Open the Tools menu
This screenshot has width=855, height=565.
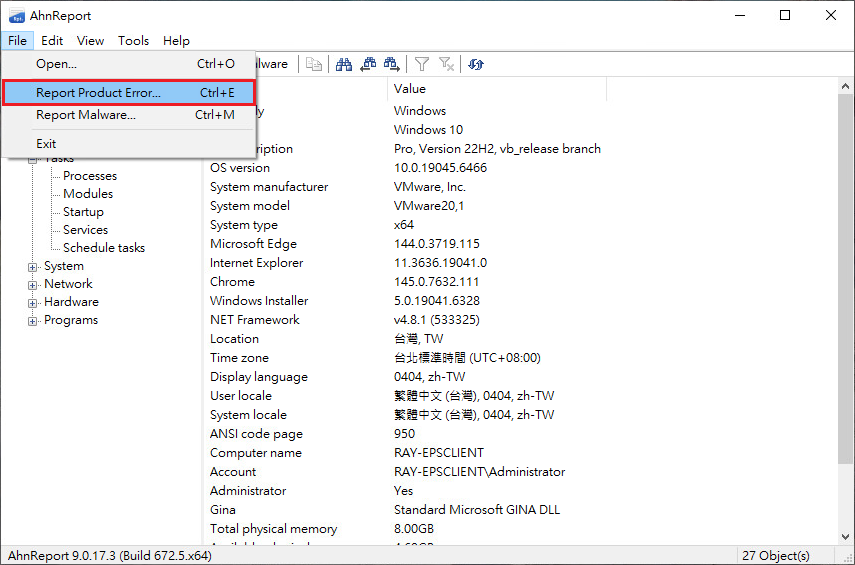click(134, 40)
